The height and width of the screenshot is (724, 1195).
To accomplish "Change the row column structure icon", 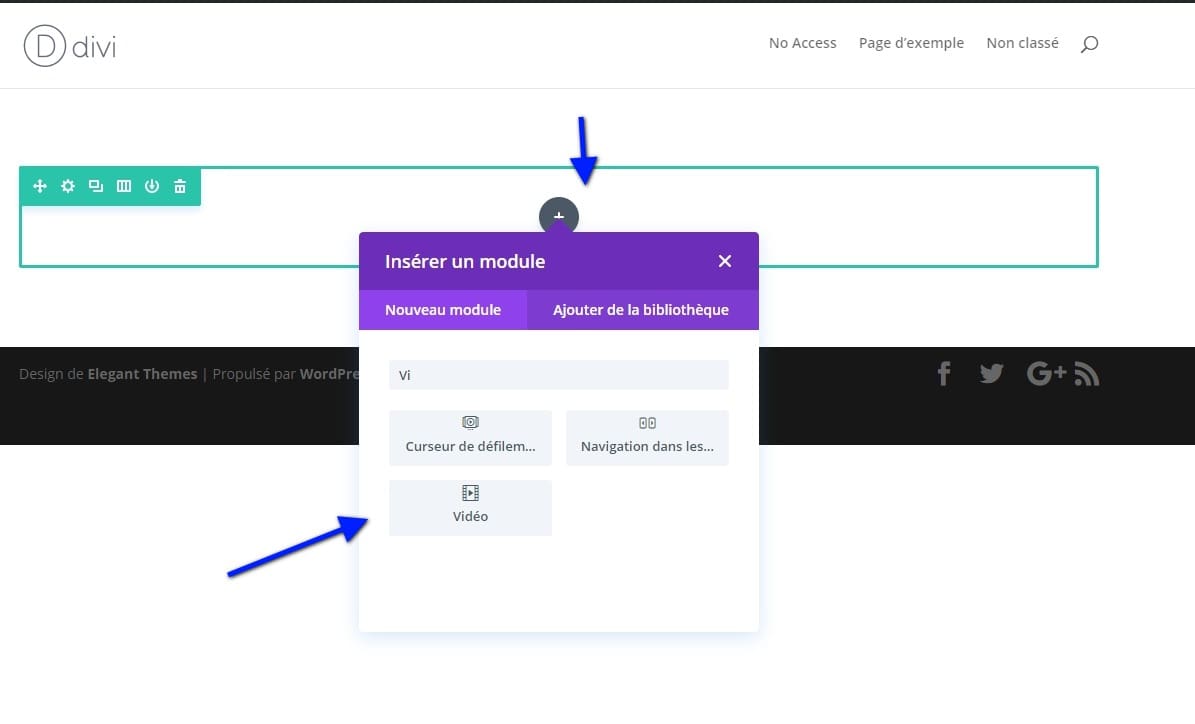I will coord(124,186).
